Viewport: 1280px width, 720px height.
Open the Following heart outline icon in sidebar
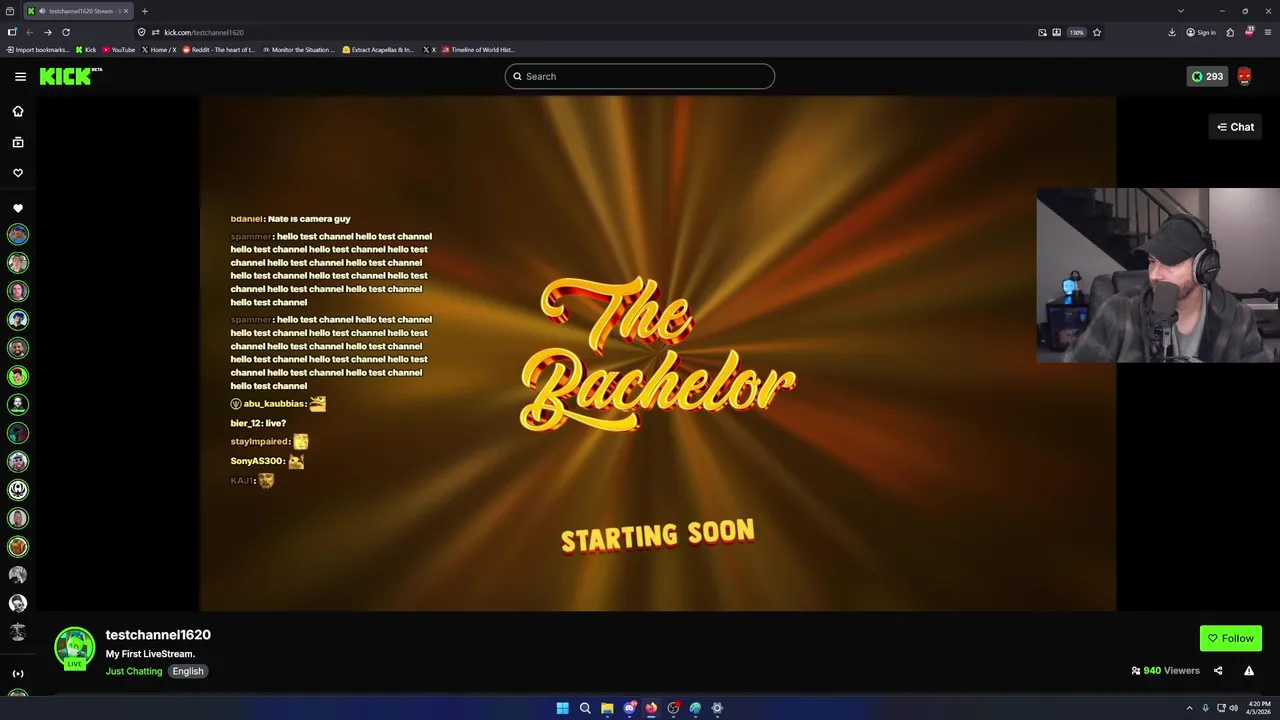tap(18, 173)
